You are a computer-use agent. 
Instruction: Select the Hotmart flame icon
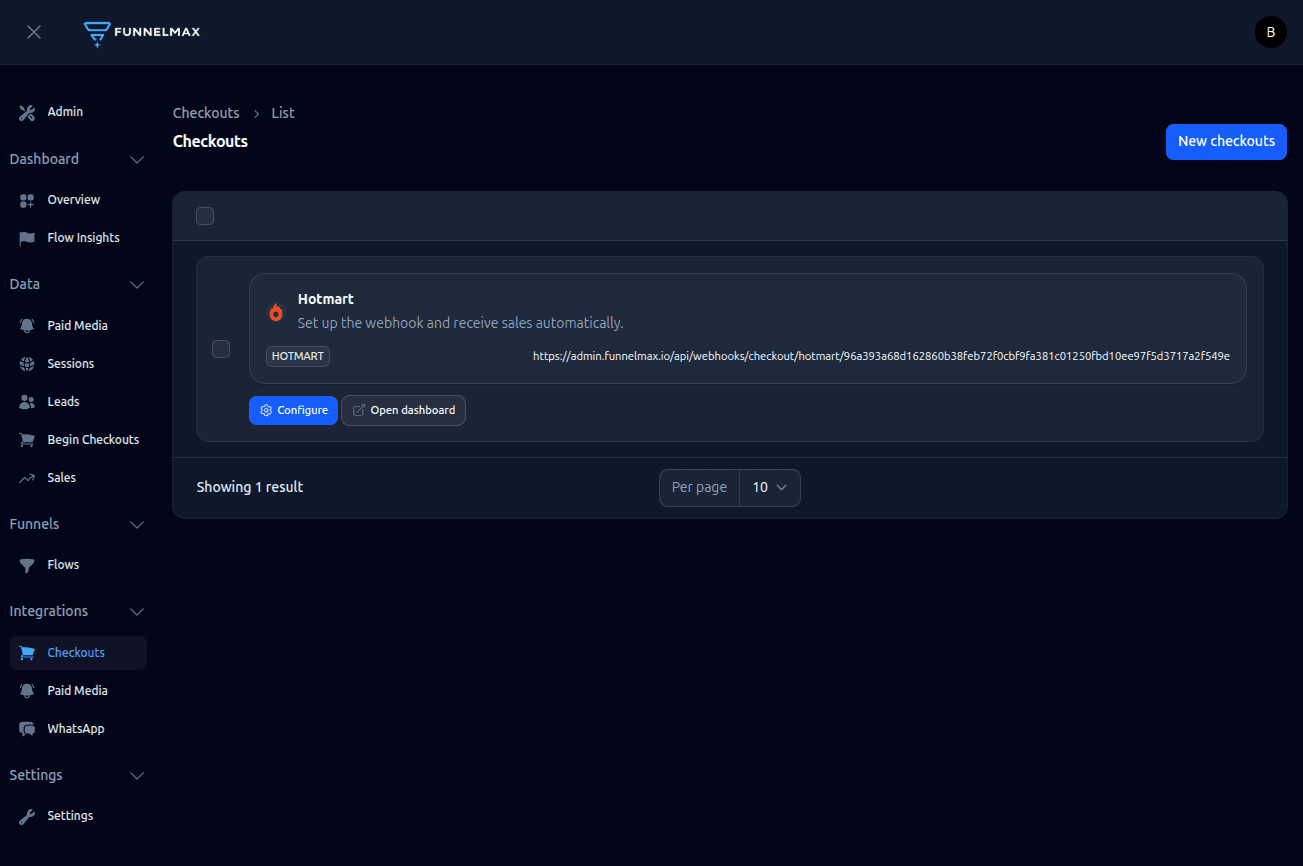pos(276,311)
